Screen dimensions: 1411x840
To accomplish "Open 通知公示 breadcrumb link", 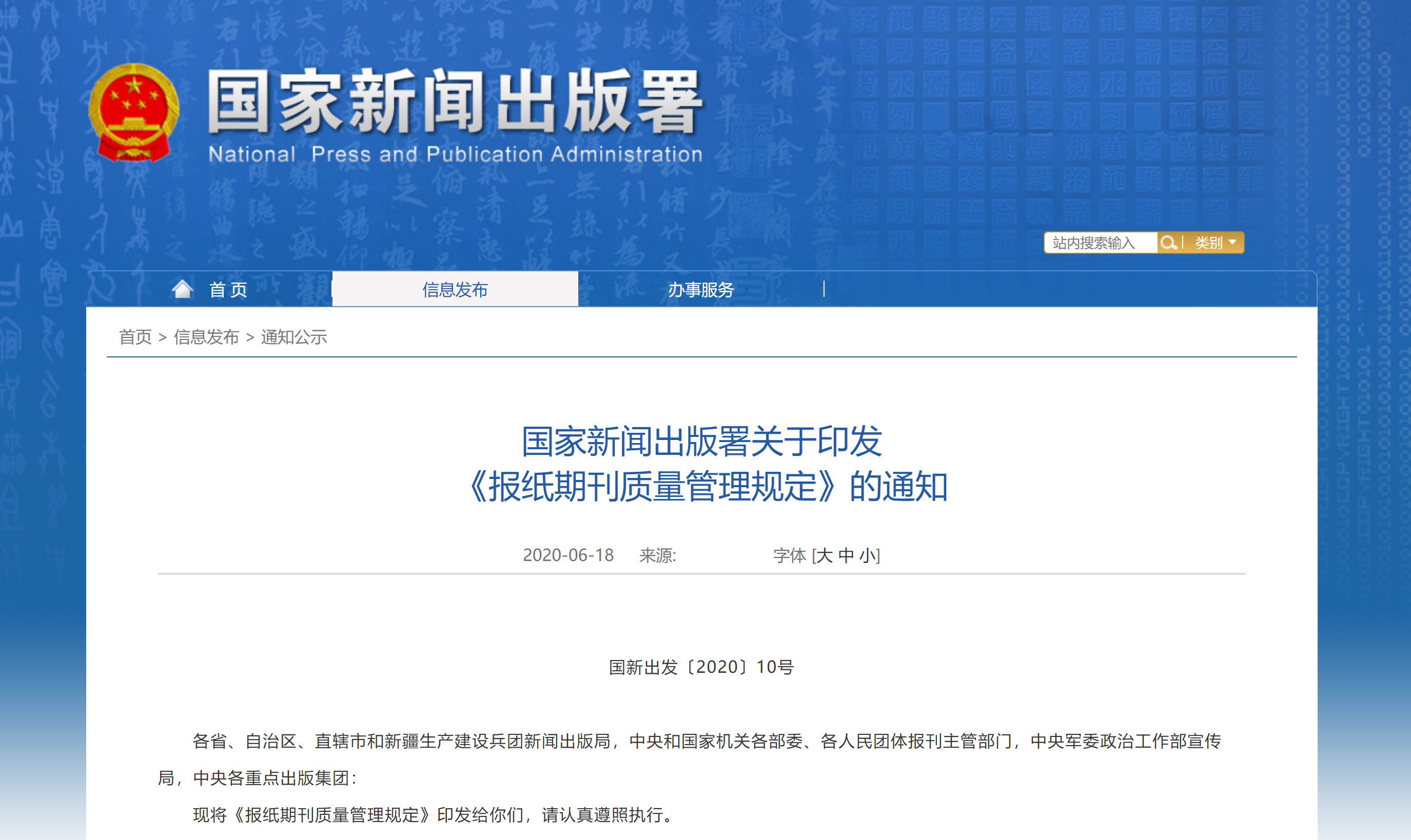I will [294, 337].
